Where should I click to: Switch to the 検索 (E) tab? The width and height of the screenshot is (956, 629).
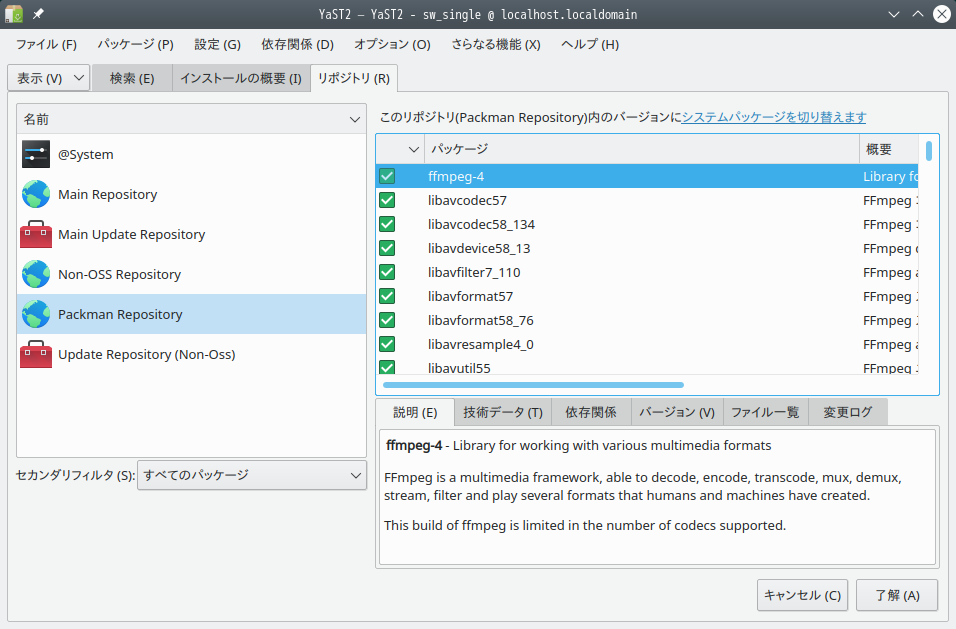(132, 78)
